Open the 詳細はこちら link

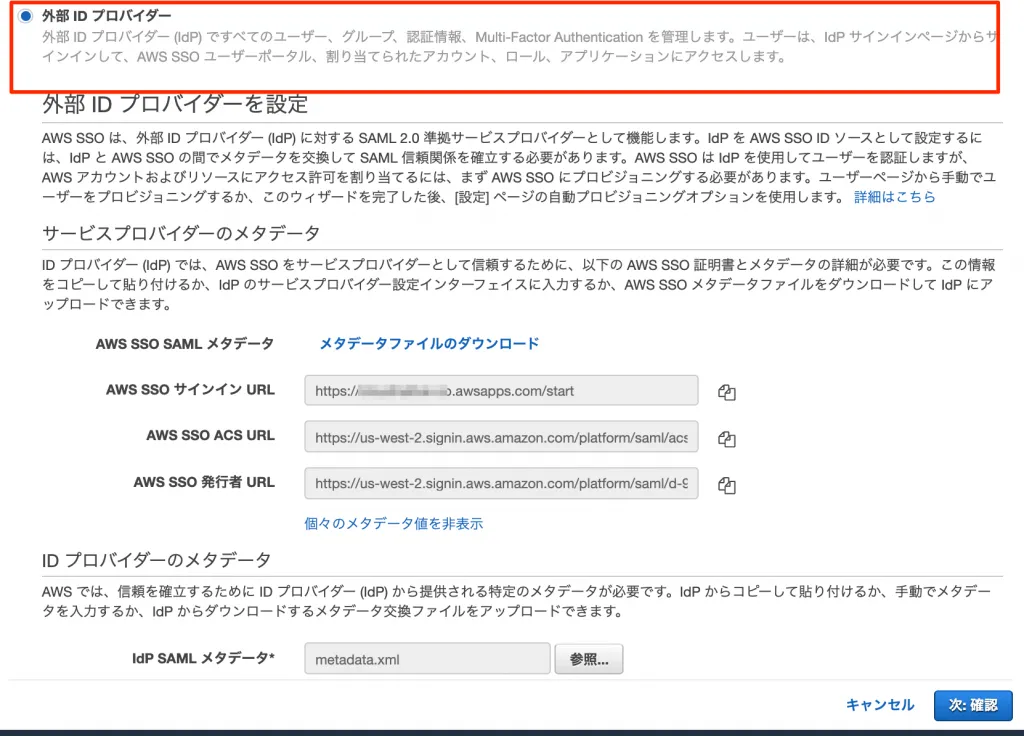[x=895, y=197]
